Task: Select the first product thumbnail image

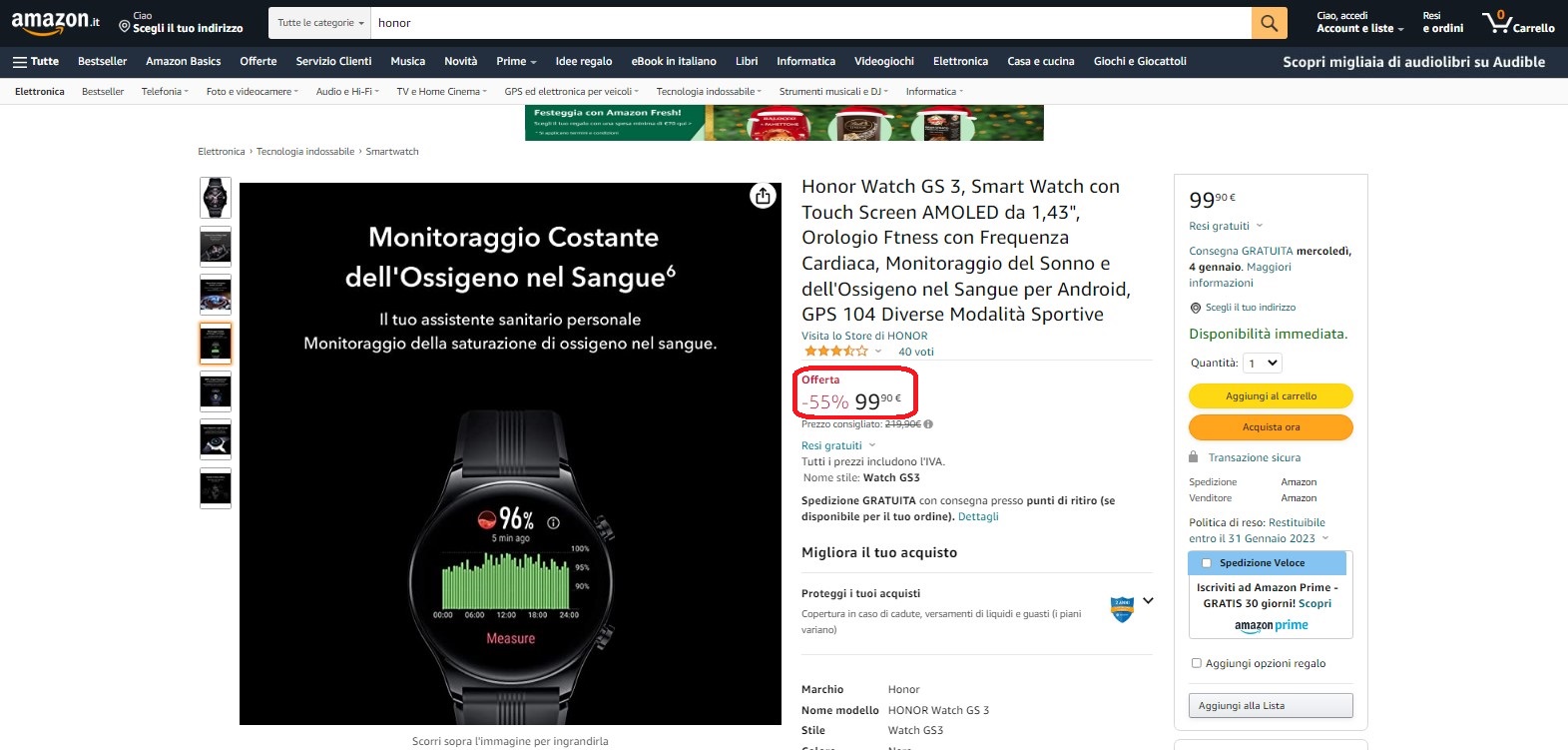Action: 216,198
